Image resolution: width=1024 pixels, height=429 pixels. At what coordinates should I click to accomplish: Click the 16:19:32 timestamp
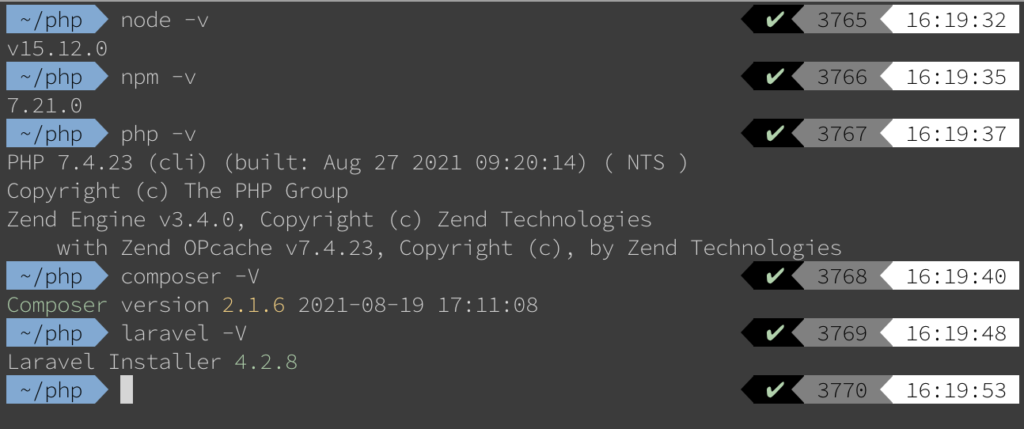(956, 19)
